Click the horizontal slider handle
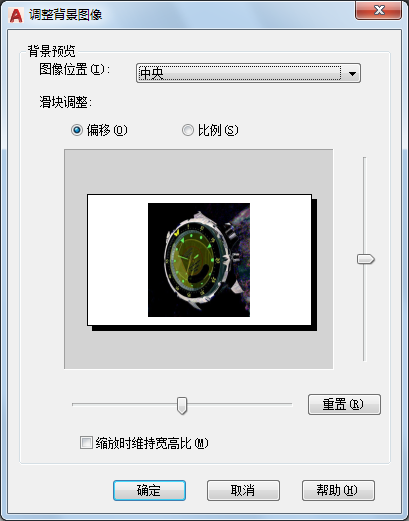The height and width of the screenshot is (521, 409). coord(182,405)
